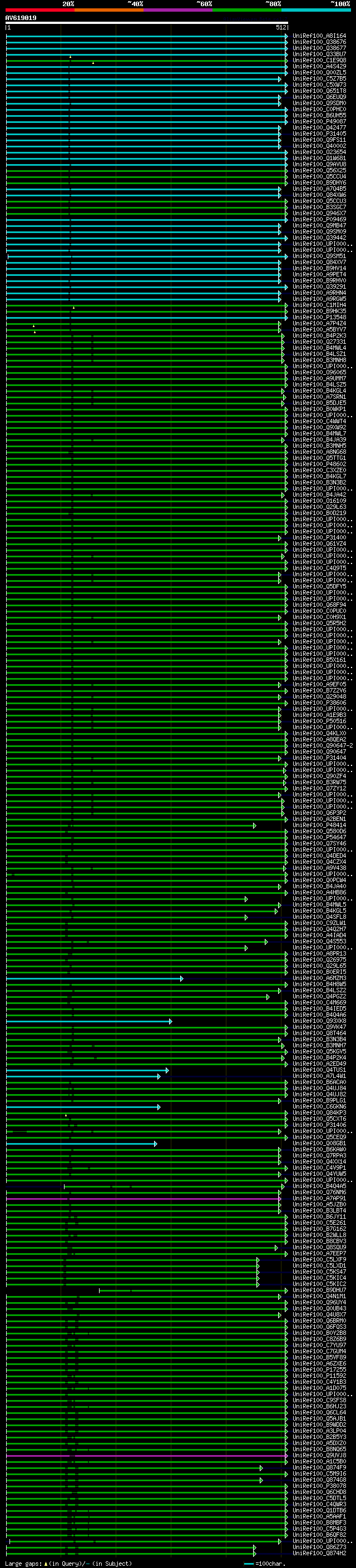Viewport: 356px width, 1568px height.
Task: Select the UniRef100_Q42477 label
Action: click(x=319, y=128)
